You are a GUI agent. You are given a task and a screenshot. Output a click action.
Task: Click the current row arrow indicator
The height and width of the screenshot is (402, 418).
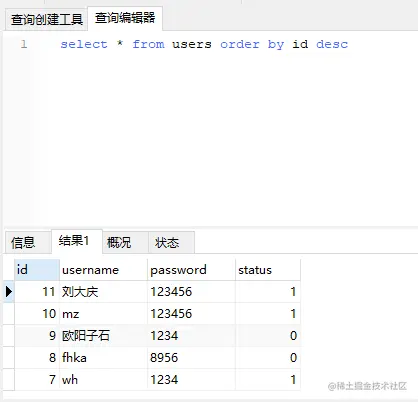[9, 292]
